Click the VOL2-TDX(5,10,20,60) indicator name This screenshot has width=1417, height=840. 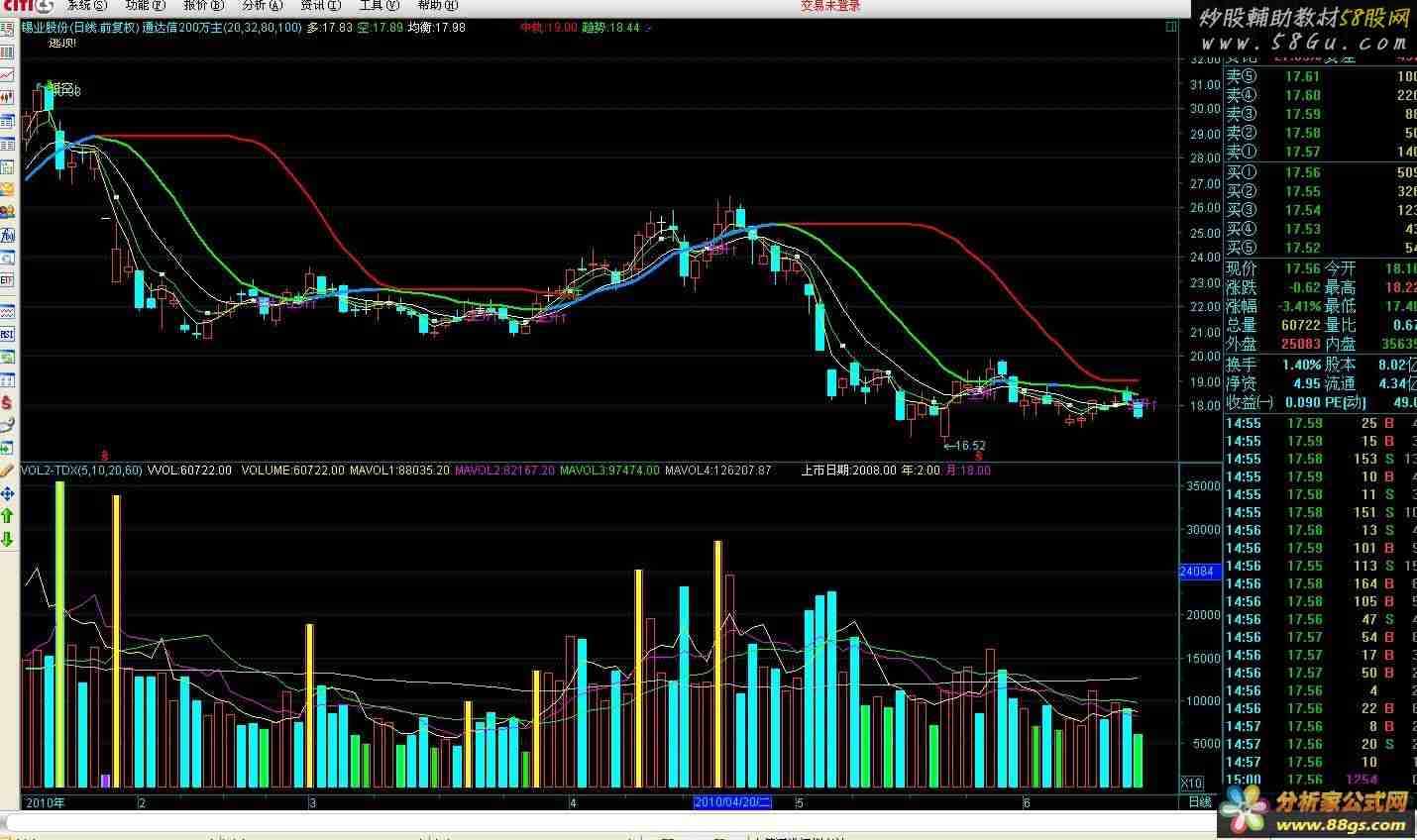pyautogui.click(x=81, y=471)
